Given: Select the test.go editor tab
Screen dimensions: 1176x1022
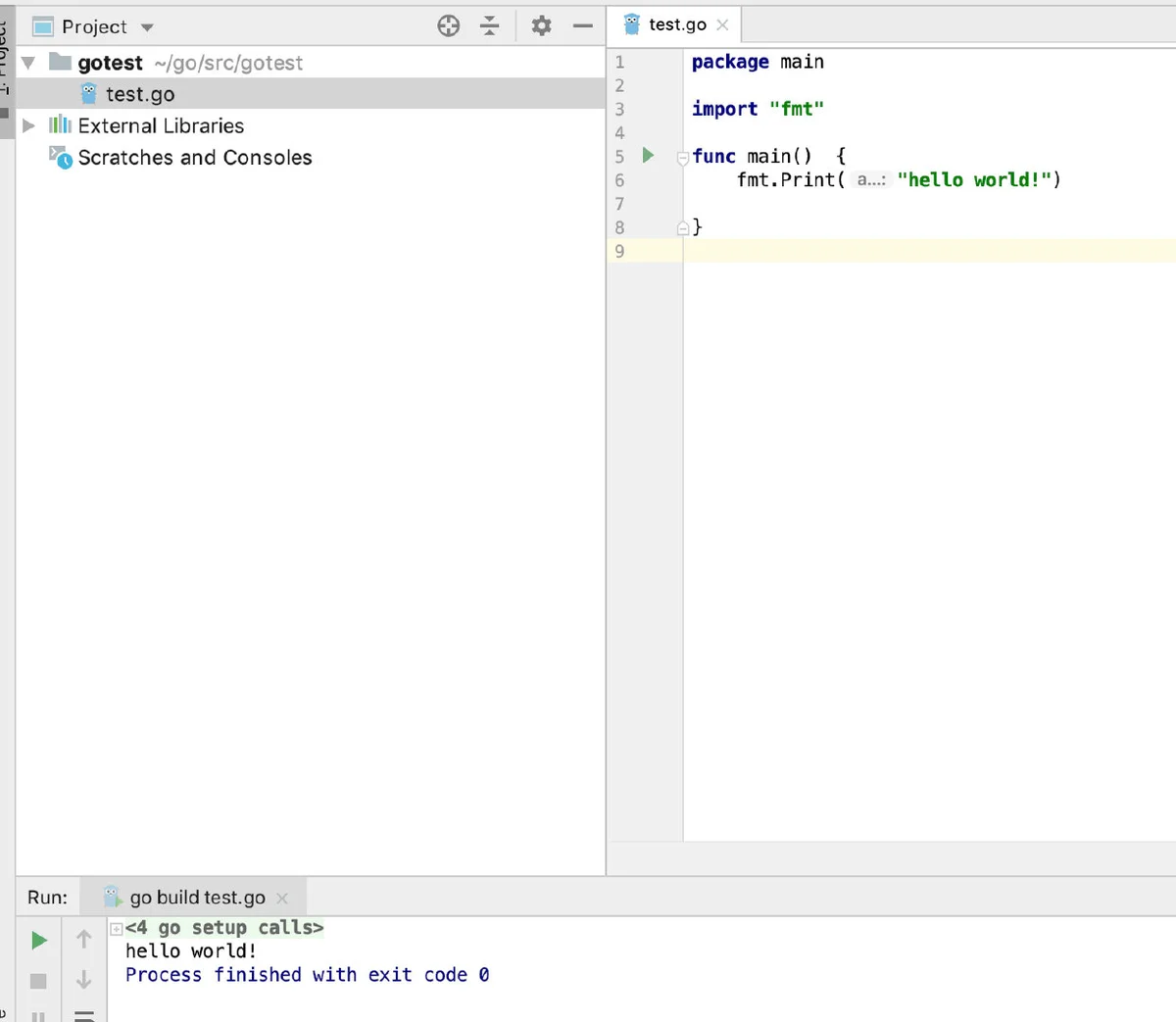Looking at the screenshot, I should coord(676,24).
